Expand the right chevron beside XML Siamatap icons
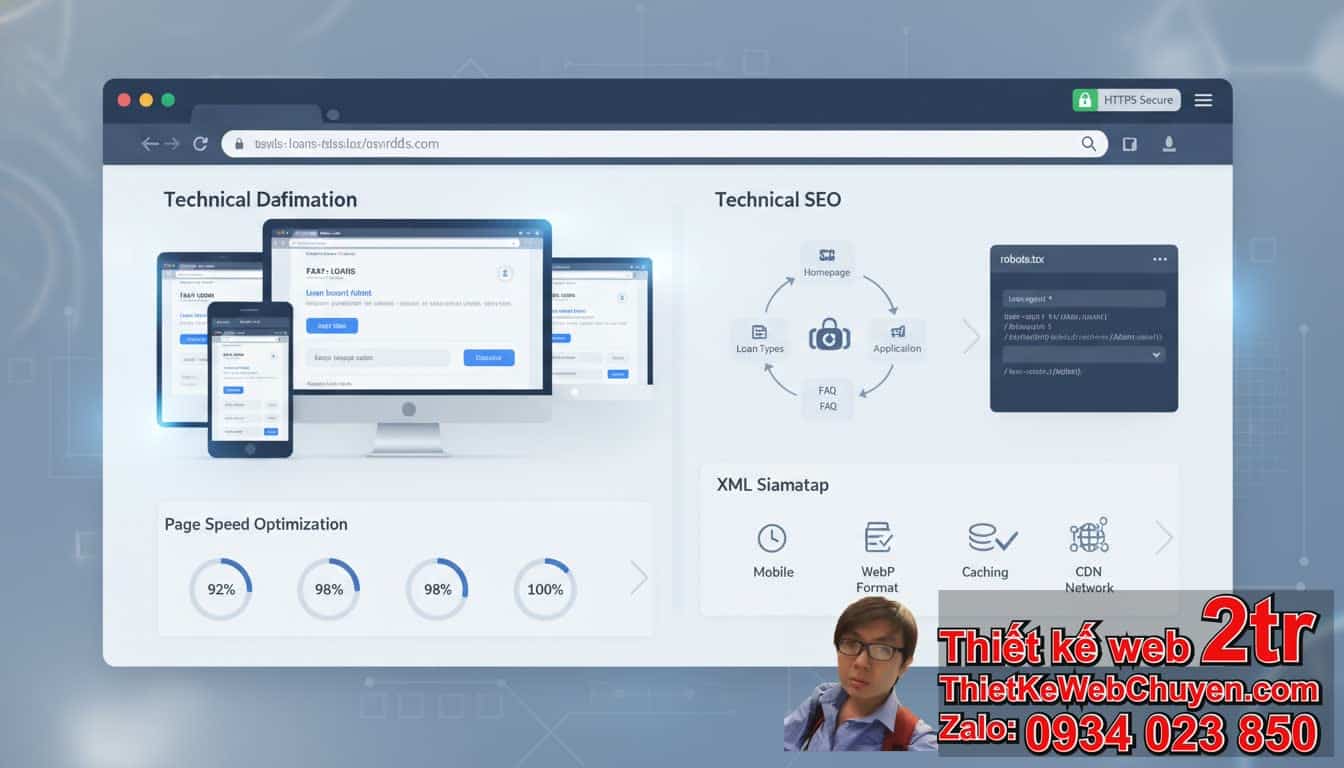Image resolution: width=1344 pixels, height=768 pixels. pyautogui.click(x=1163, y=537)
